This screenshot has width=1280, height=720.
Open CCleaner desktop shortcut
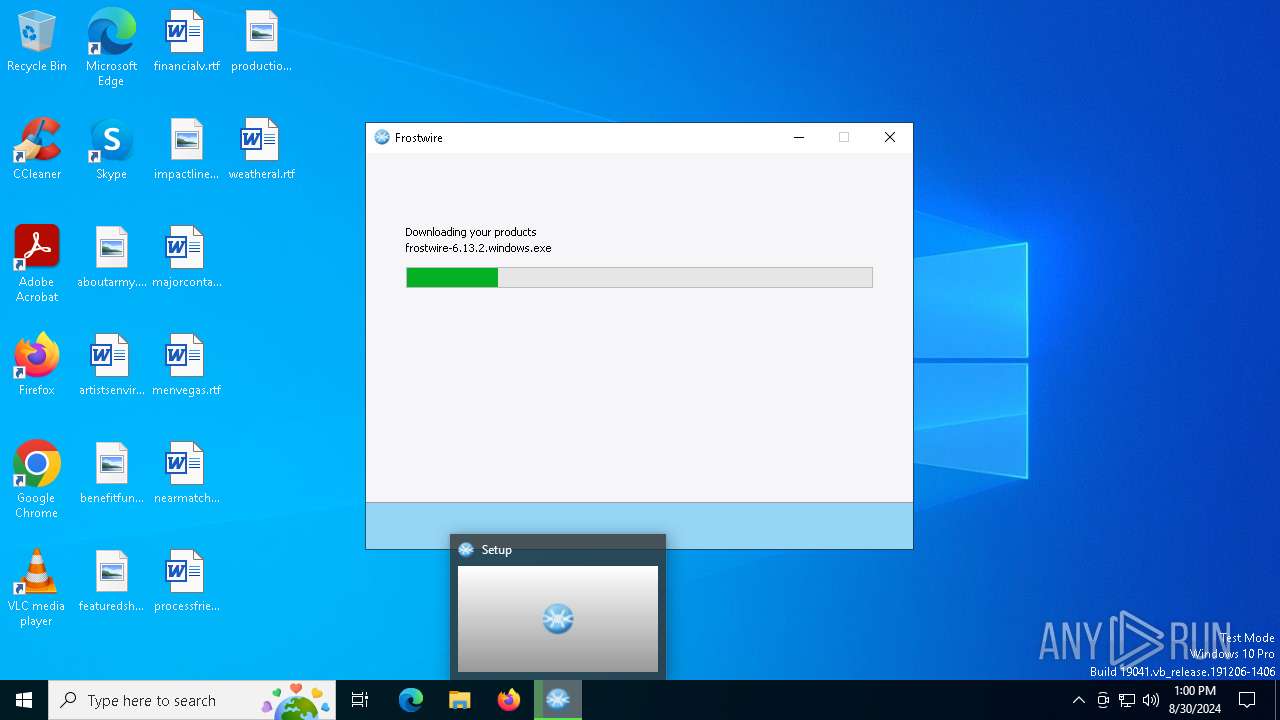pyautogui.click(x=37, y=150)
